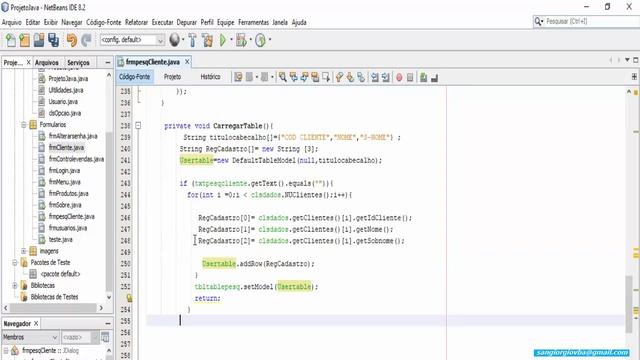Open dropdown arrow beside Profile Project icon

tap(270, 40)
